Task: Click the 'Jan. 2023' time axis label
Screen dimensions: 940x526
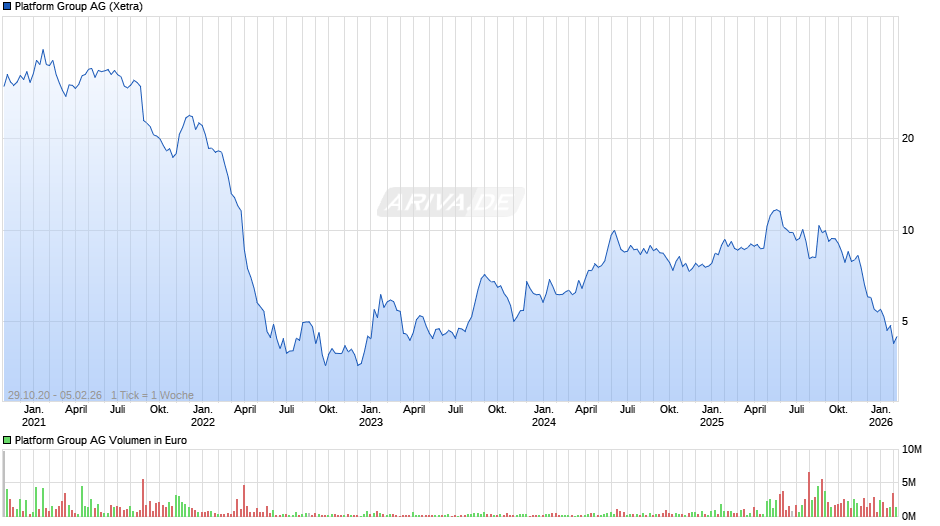Action: (370, 416)
